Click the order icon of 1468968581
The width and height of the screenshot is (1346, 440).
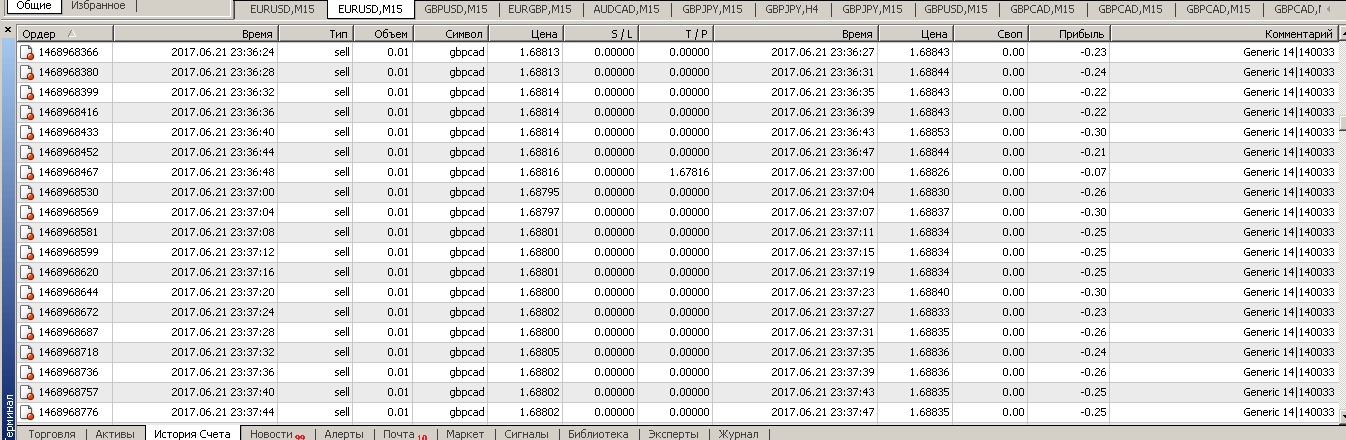pyautogui.click(x=27, y=232)
